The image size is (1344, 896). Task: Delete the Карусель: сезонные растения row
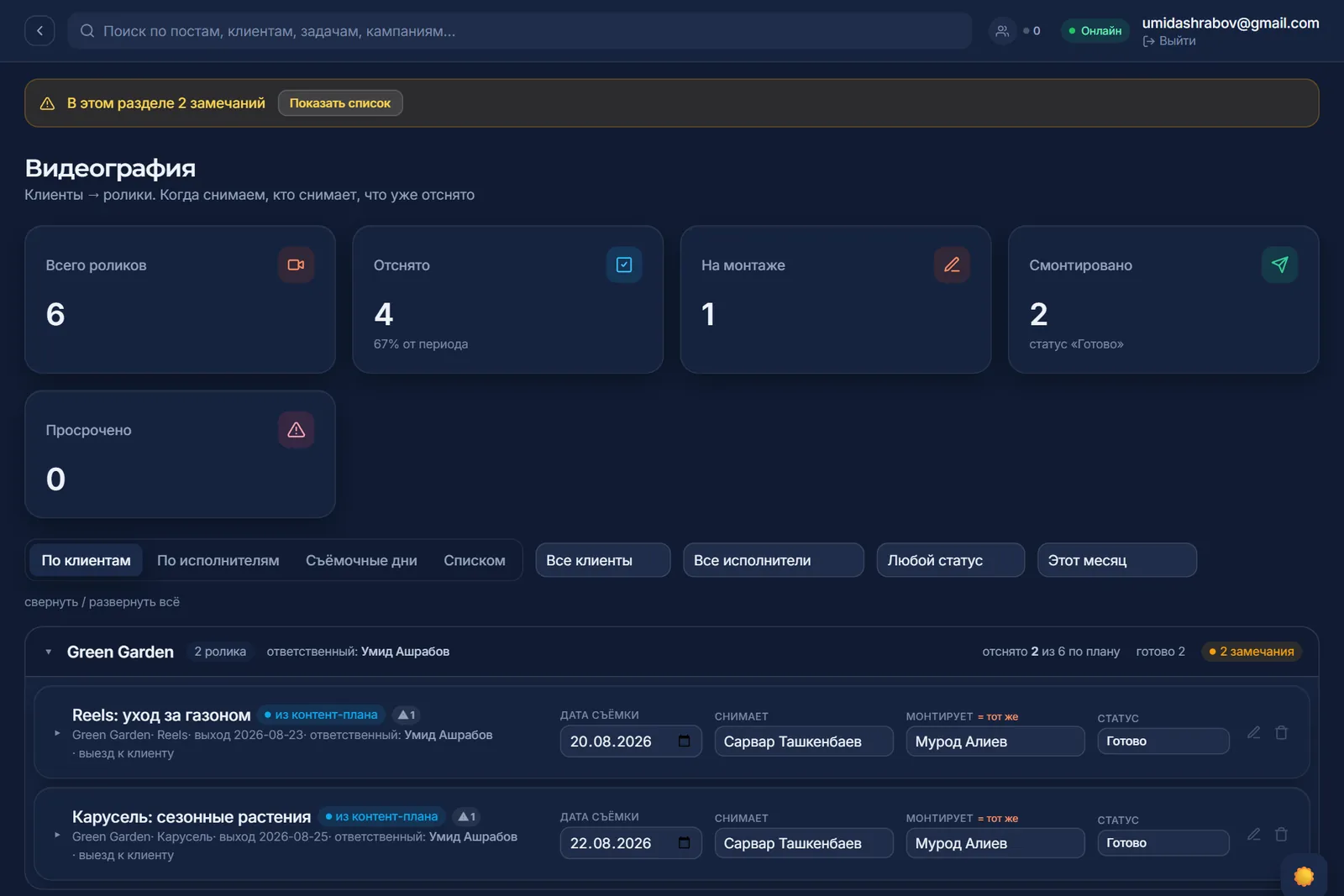(x=1281, y=834)
